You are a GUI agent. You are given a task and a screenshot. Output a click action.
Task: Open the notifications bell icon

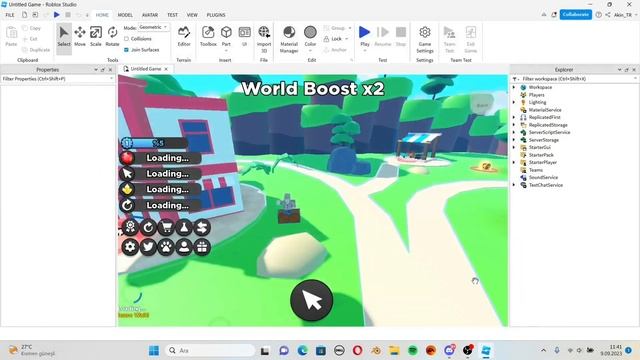pos(554,15)
